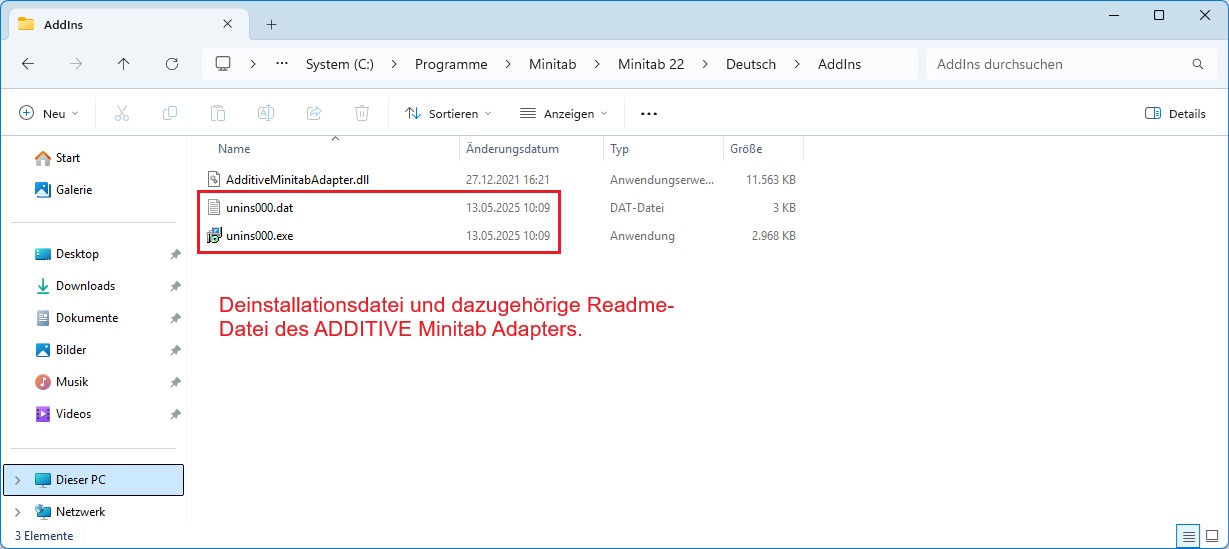This screenshot has height=549, width=1229.
Task: Click the Cut scissors icon
Action: click(122, 113)
